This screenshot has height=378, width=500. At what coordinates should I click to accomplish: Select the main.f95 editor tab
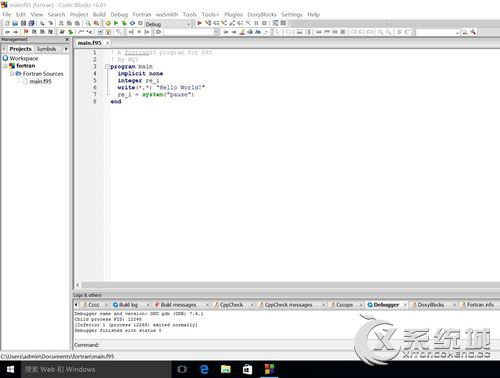point(89,43)
